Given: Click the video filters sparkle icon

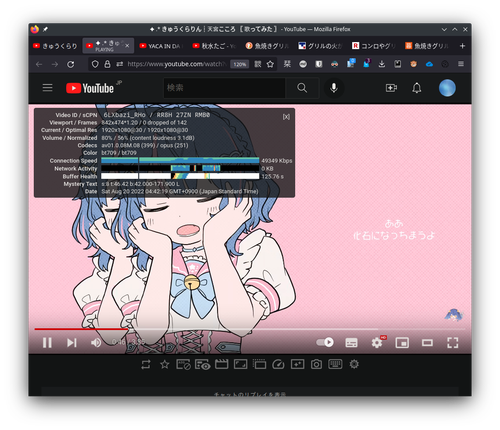Looking at the screenshot, I should 297,364.
